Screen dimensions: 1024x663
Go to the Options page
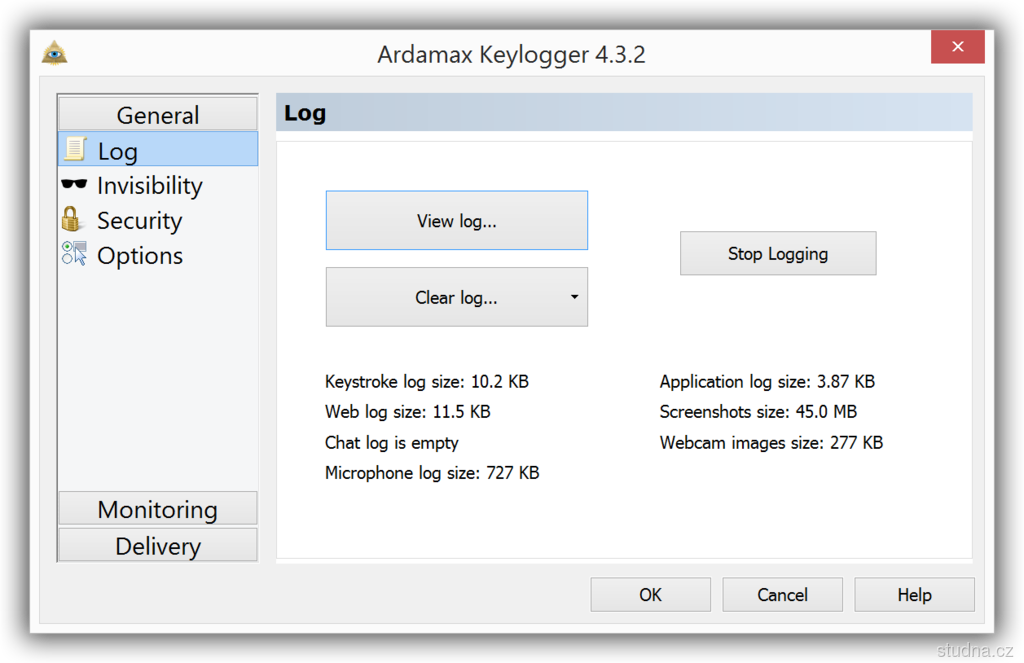point(140,256)
